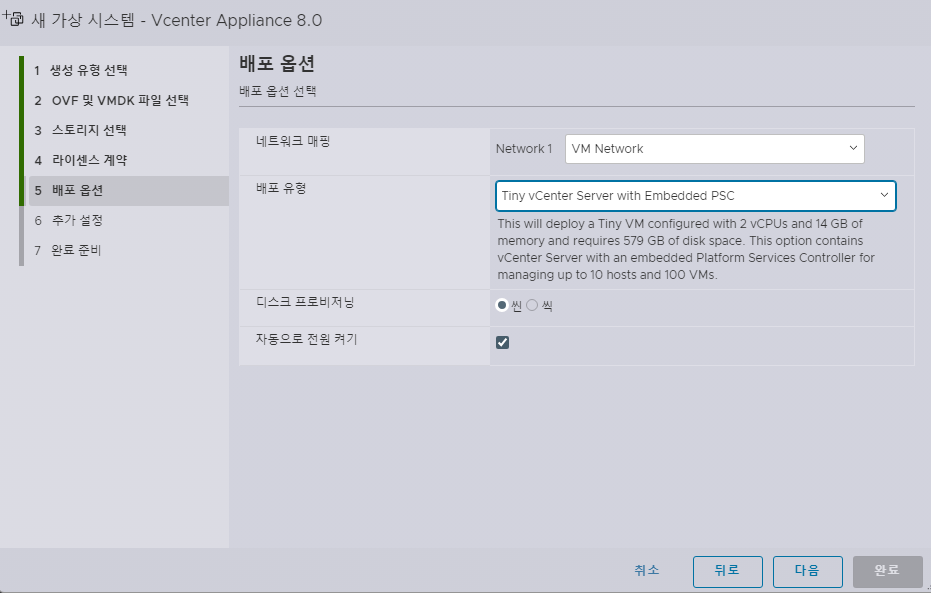The image size is (931, 593).
Task: Click the new virtual machine icon in title
Action: (x=13, y=18)
